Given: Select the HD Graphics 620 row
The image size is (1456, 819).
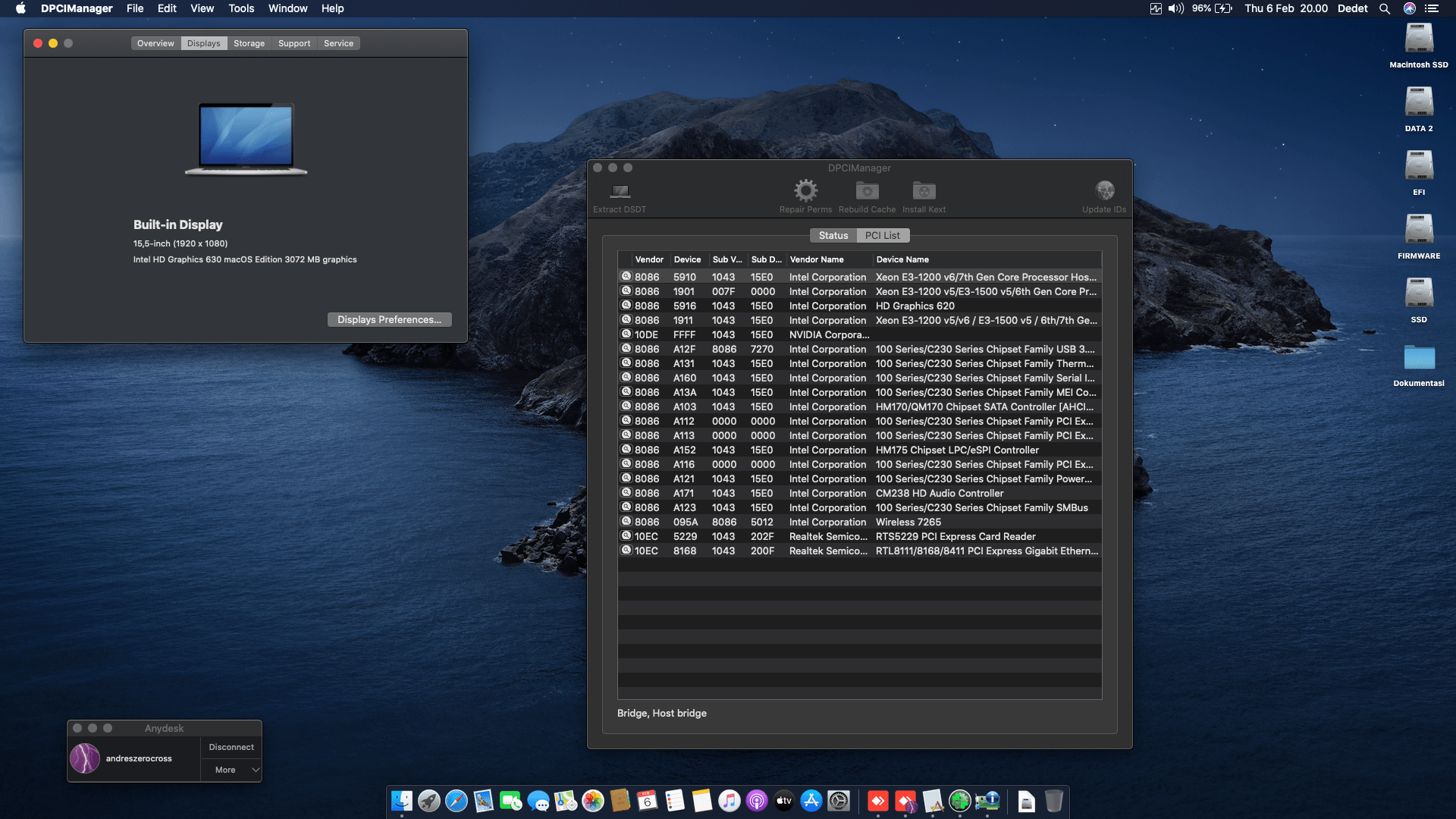Looking at the screenshot, I should tap(860, 306).
